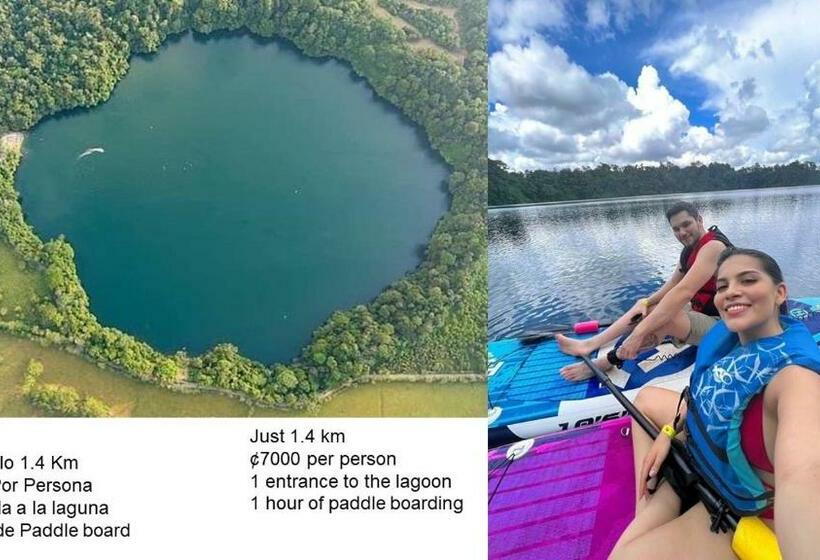
Task: Click the Spanish '1.4 Km' text line
Action: pos(39,463)
